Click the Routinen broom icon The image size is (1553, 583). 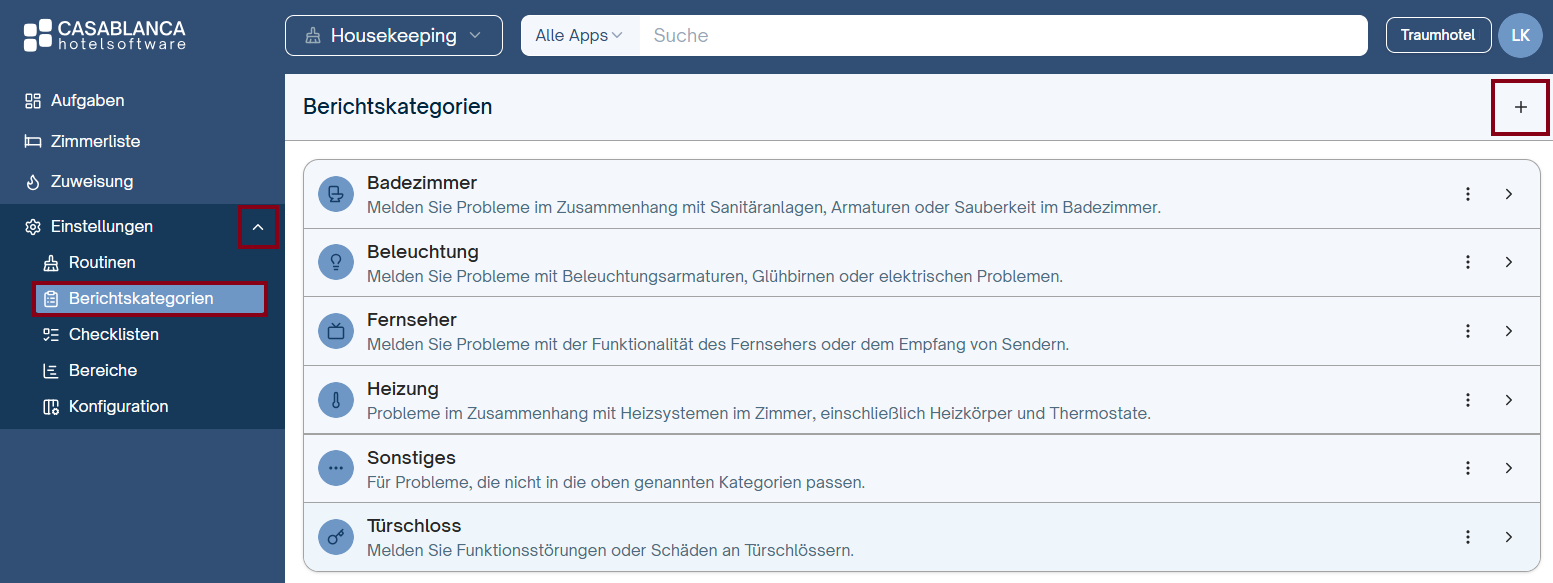(51, 263)
